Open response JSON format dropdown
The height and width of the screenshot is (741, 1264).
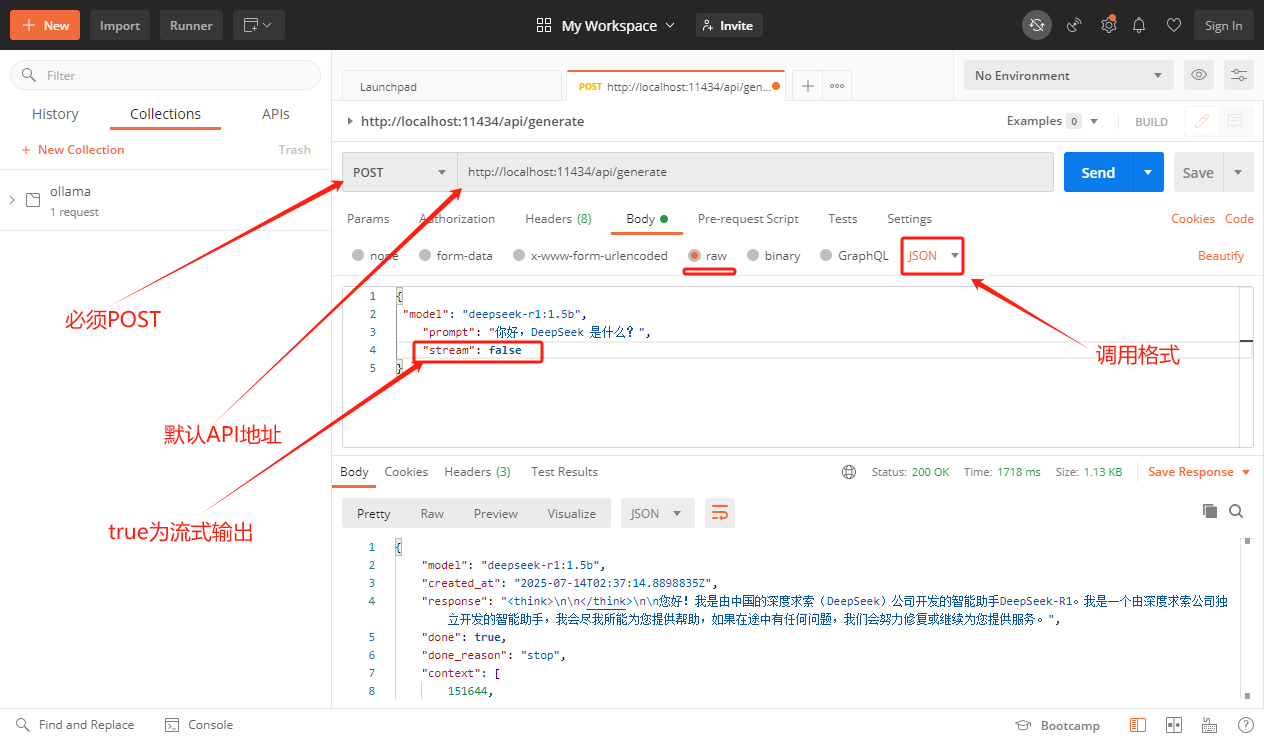(x=657, y=513)
